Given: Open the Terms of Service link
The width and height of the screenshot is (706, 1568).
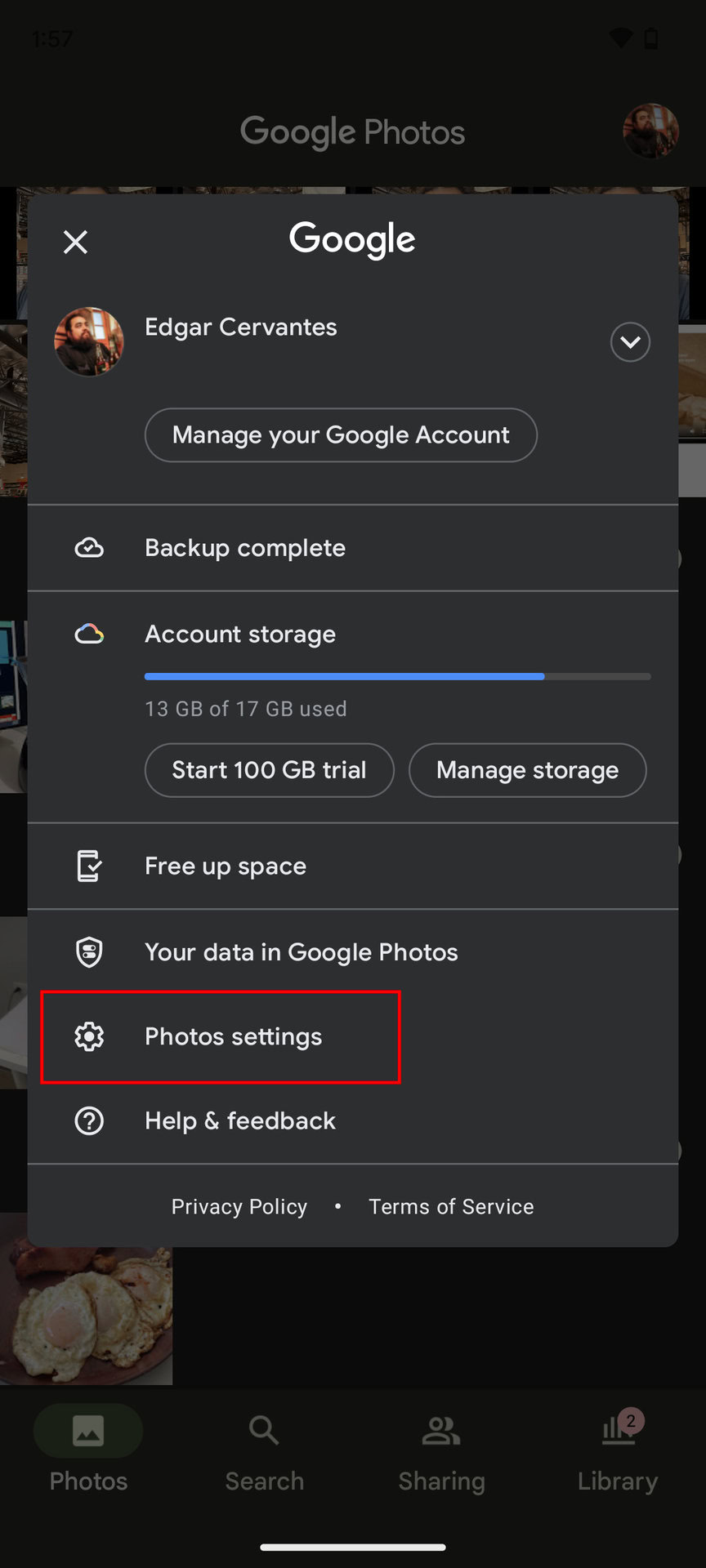Looking at the screenshot, I should pyautogui.click(x=451, y=1206).
